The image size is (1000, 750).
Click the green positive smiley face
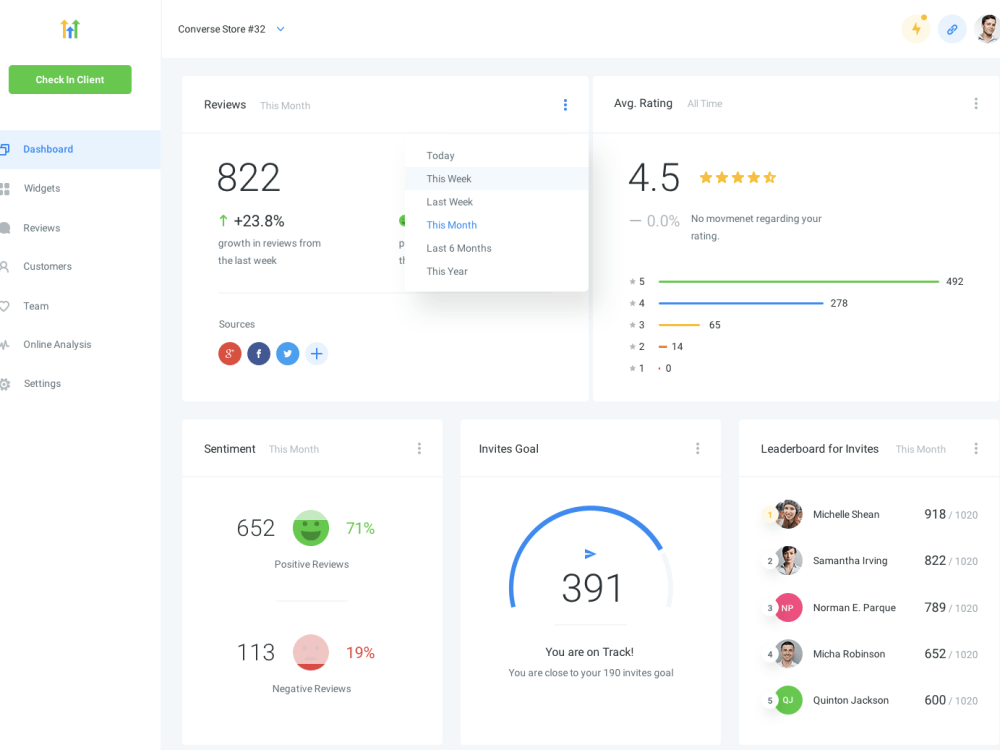311,528
